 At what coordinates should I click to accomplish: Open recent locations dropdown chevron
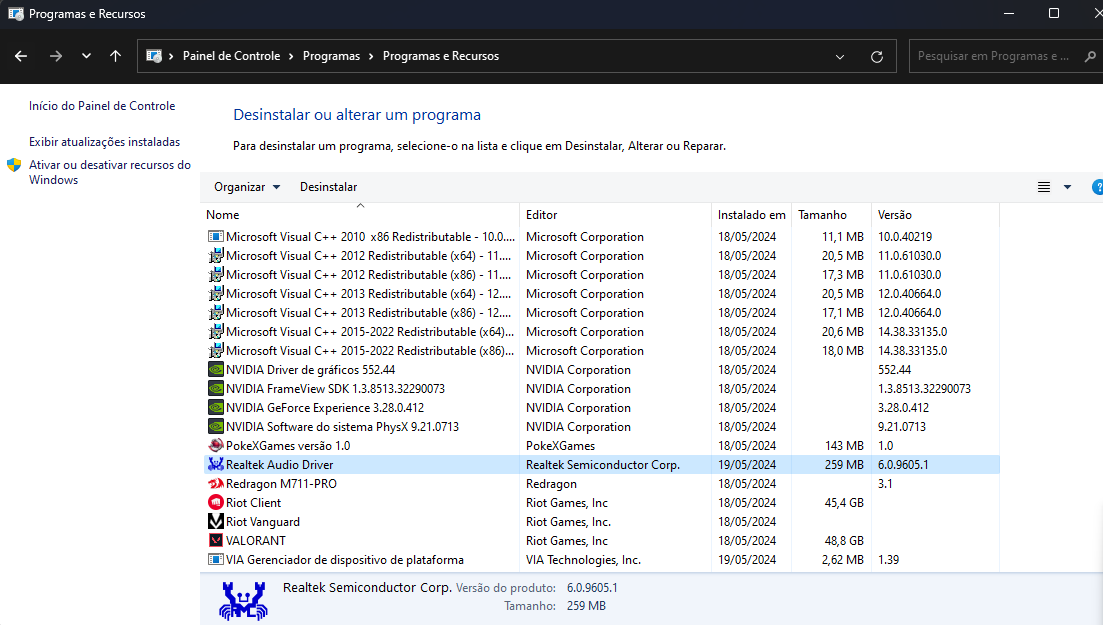(86, 56)
